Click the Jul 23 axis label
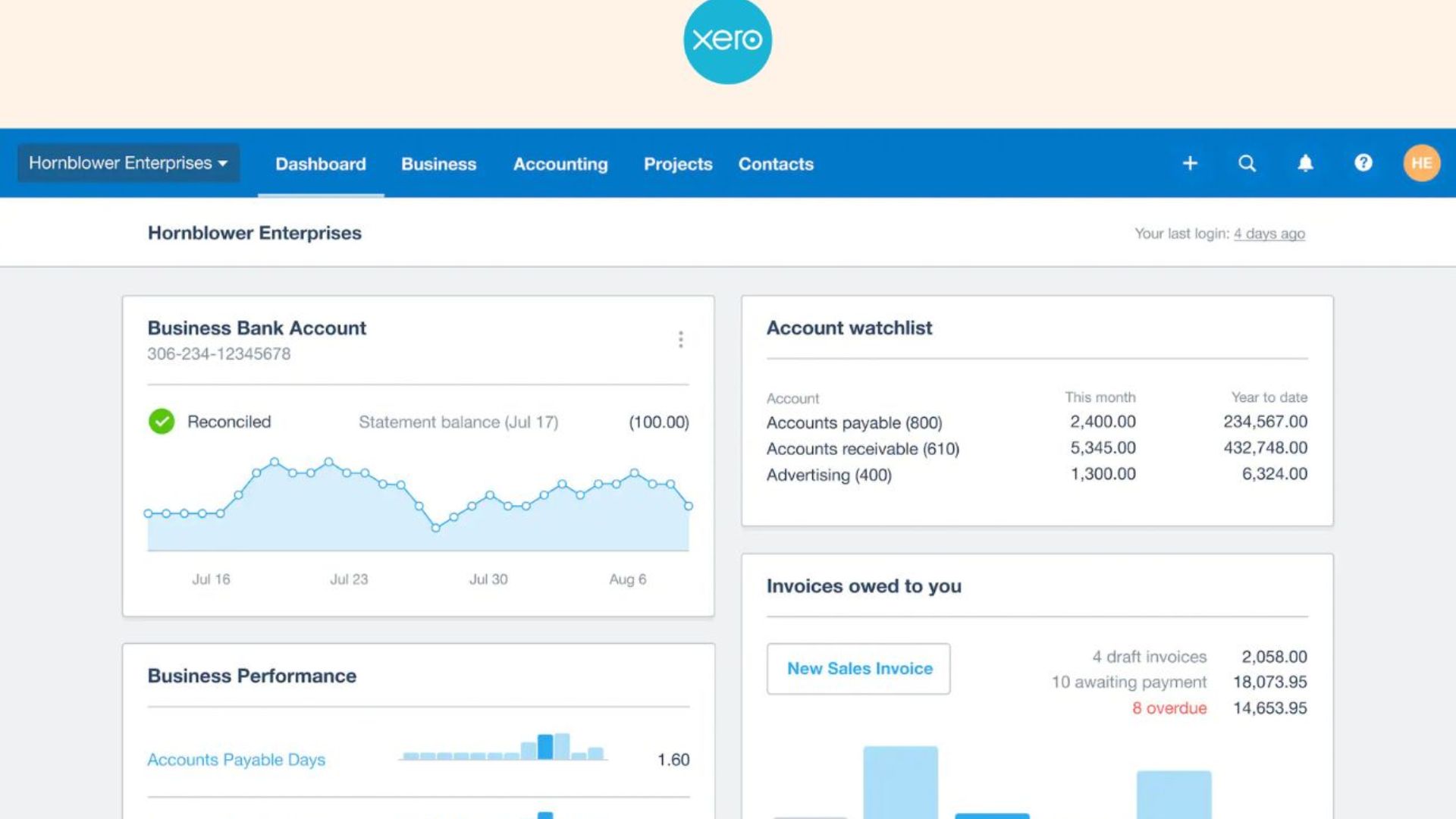The height and width of the screenshot is (819, 1456). click(x=349, y=579)
